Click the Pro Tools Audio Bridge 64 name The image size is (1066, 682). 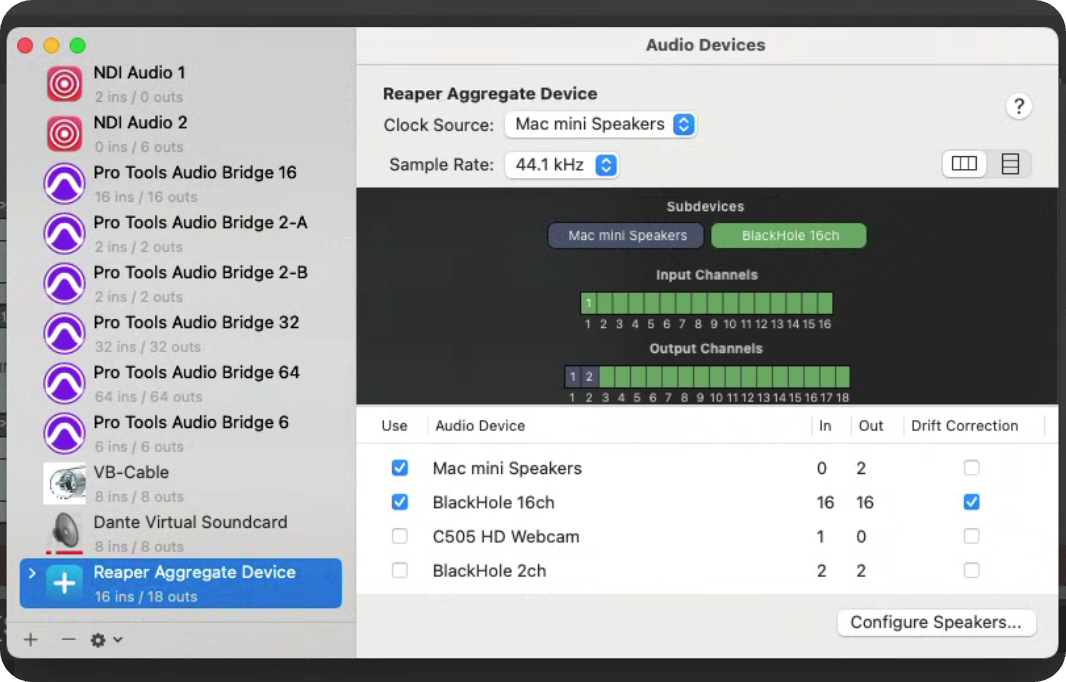196,373
